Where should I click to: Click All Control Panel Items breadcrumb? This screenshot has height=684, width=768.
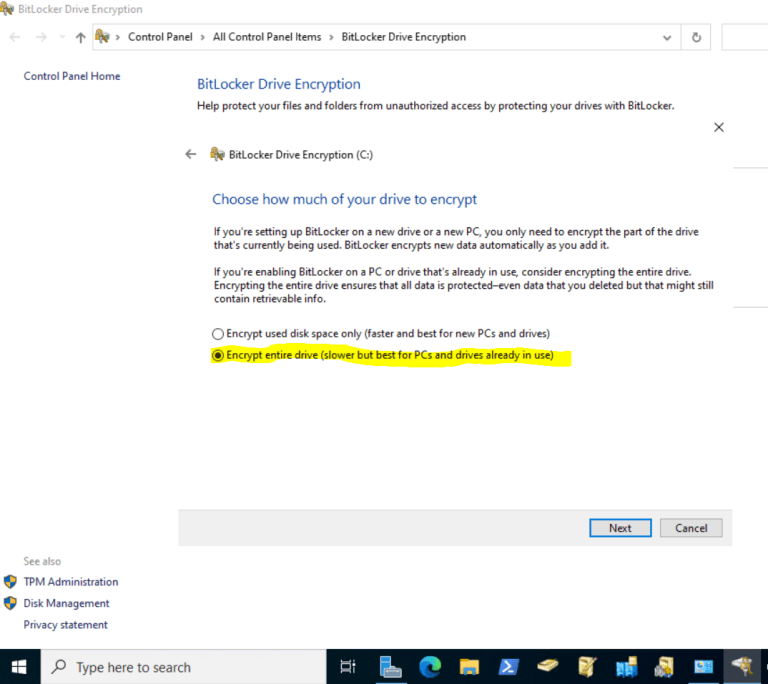(267, 37)
